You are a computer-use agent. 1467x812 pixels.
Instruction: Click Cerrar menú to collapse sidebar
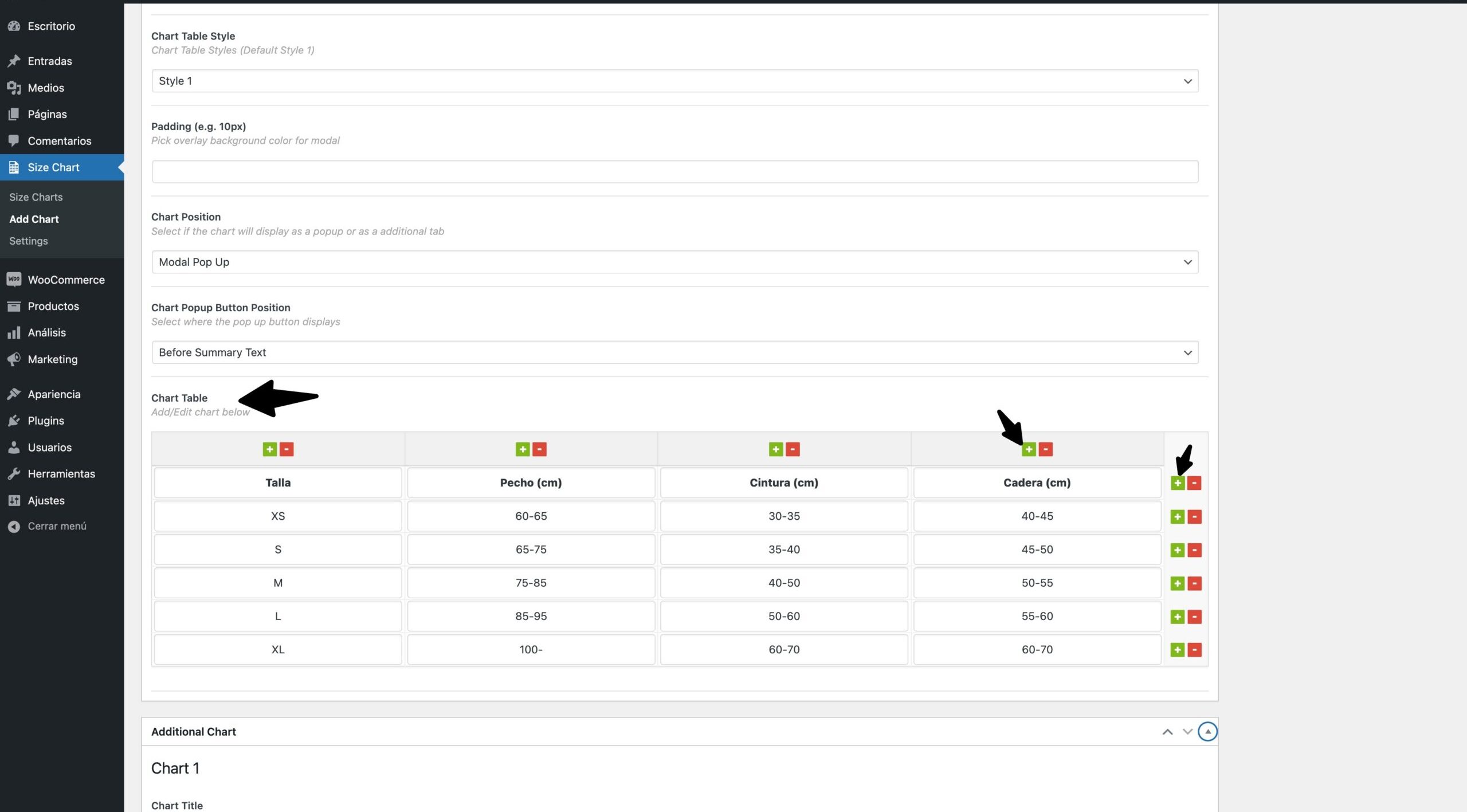57,526
